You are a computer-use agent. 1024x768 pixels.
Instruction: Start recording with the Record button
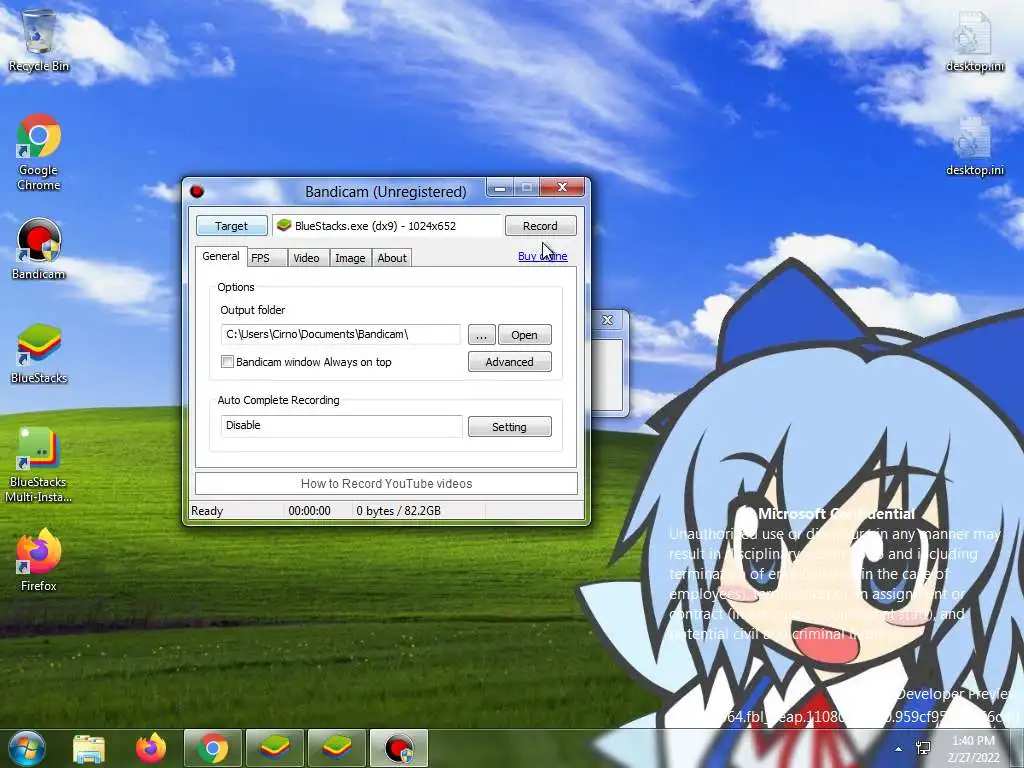pos(540,225)
